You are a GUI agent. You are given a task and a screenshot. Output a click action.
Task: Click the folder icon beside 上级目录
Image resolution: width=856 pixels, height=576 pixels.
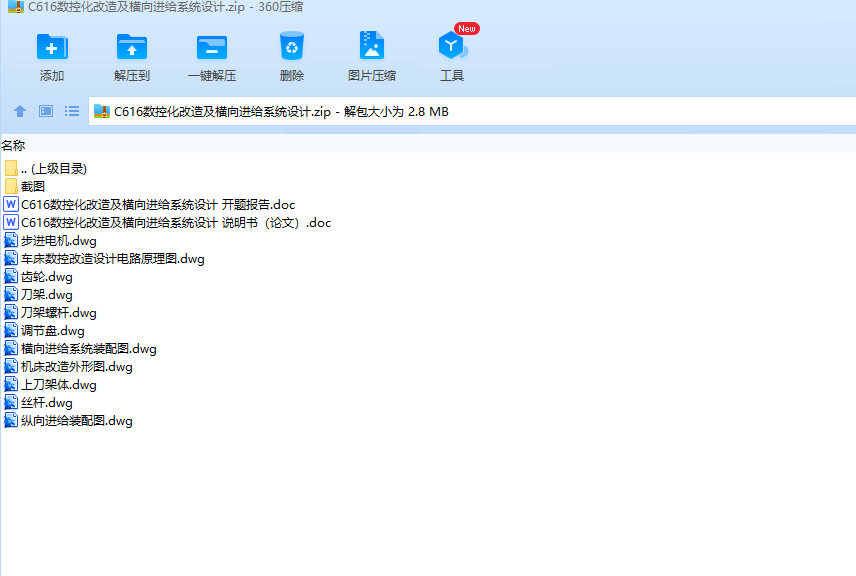tap(11, 168)
